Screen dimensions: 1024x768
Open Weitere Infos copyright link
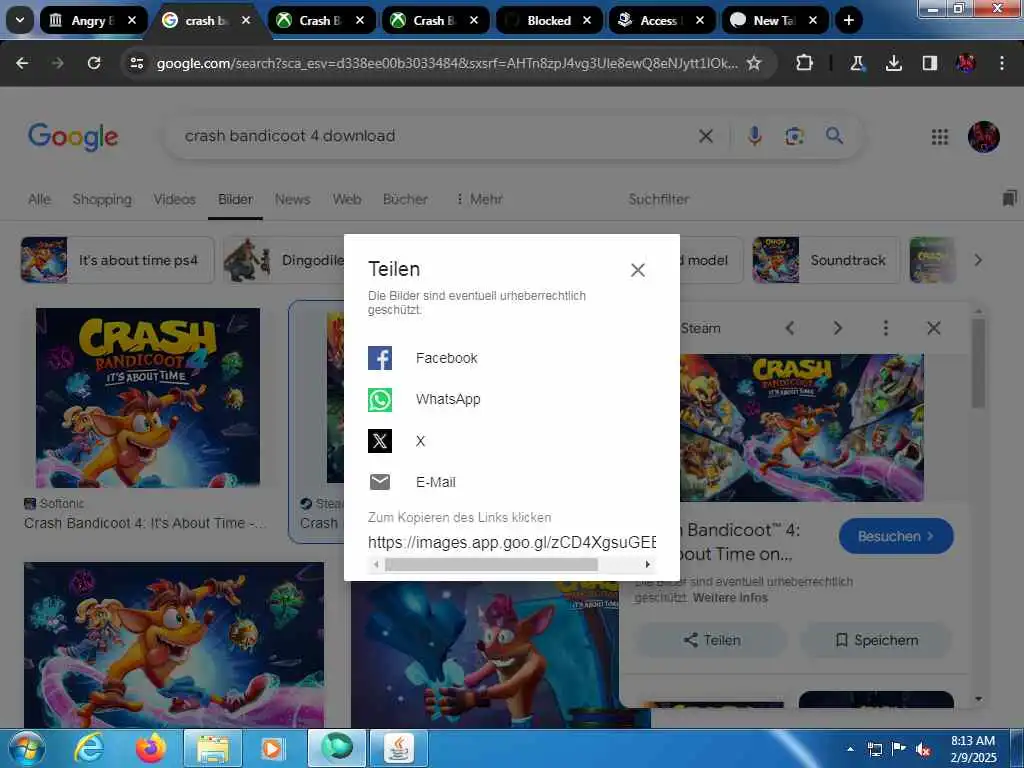730,598
